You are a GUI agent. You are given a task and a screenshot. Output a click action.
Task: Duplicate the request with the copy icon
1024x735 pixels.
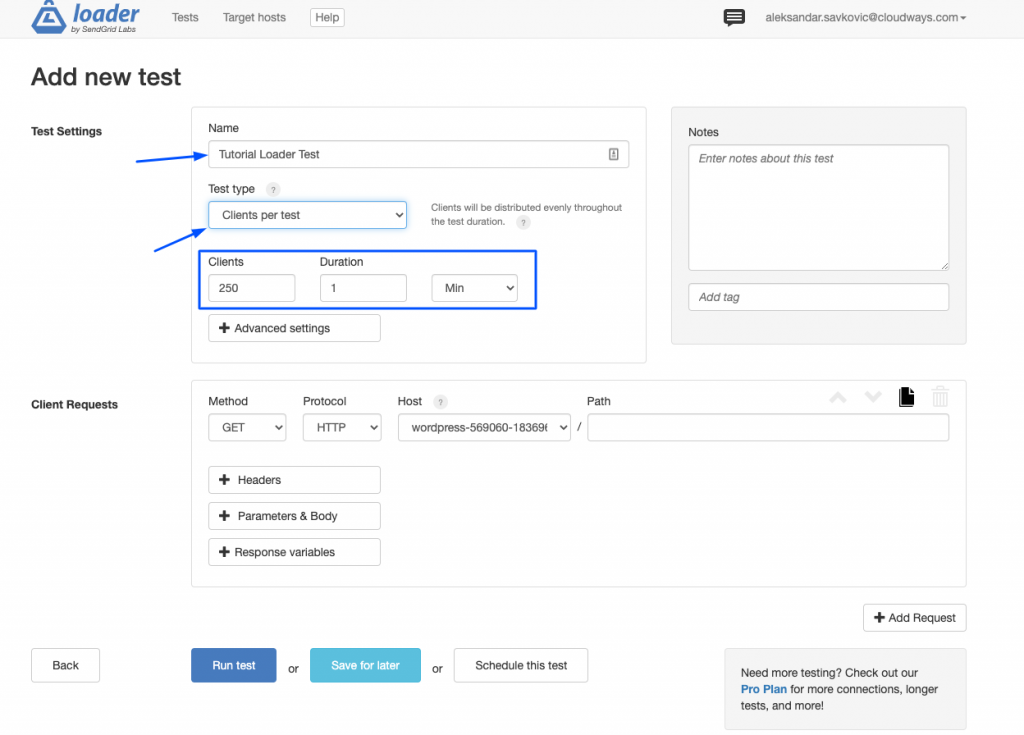point(907,397)
